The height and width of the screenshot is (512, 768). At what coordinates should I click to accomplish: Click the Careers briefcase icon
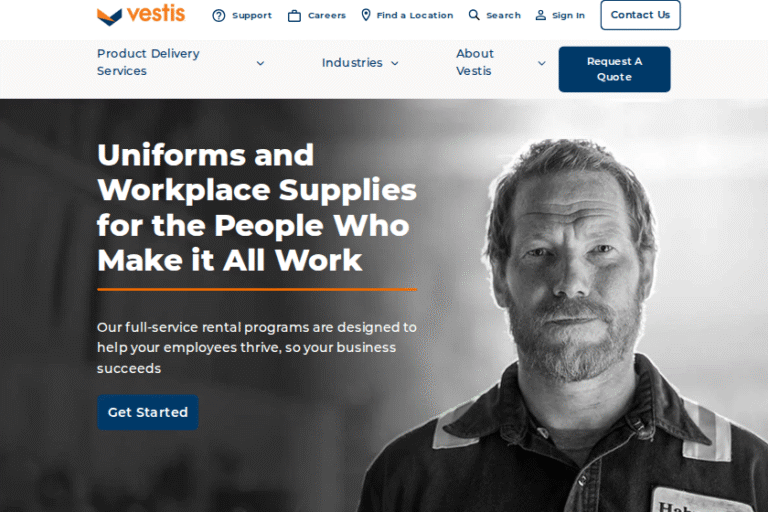(294, 16)
